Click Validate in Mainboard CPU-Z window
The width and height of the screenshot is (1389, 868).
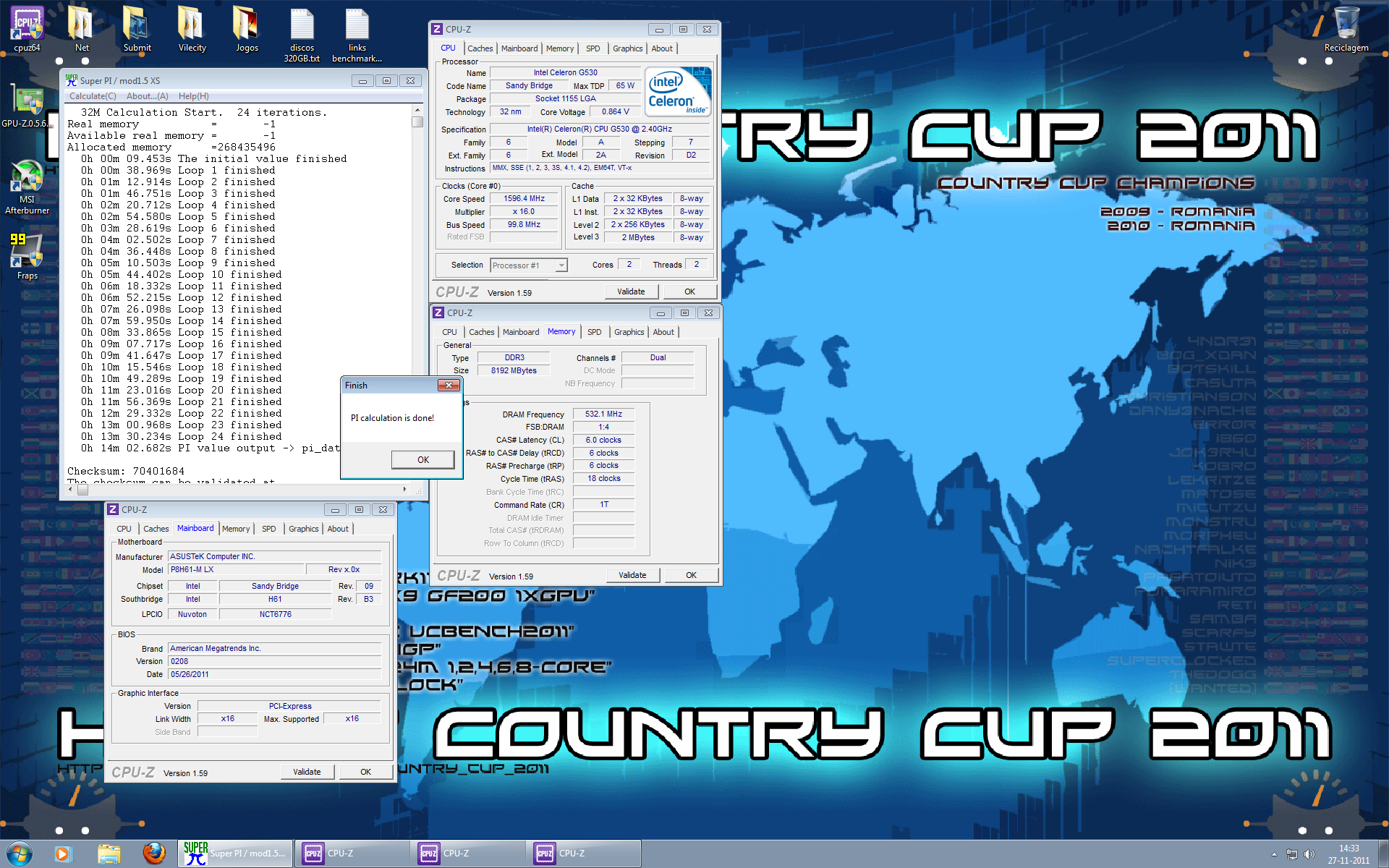[x=307, y=772]
